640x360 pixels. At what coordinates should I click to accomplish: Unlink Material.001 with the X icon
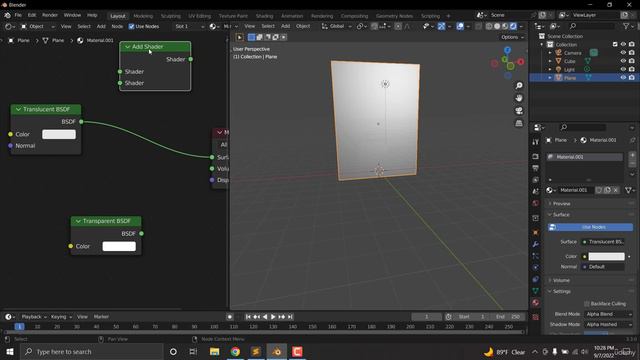point(616,190)
